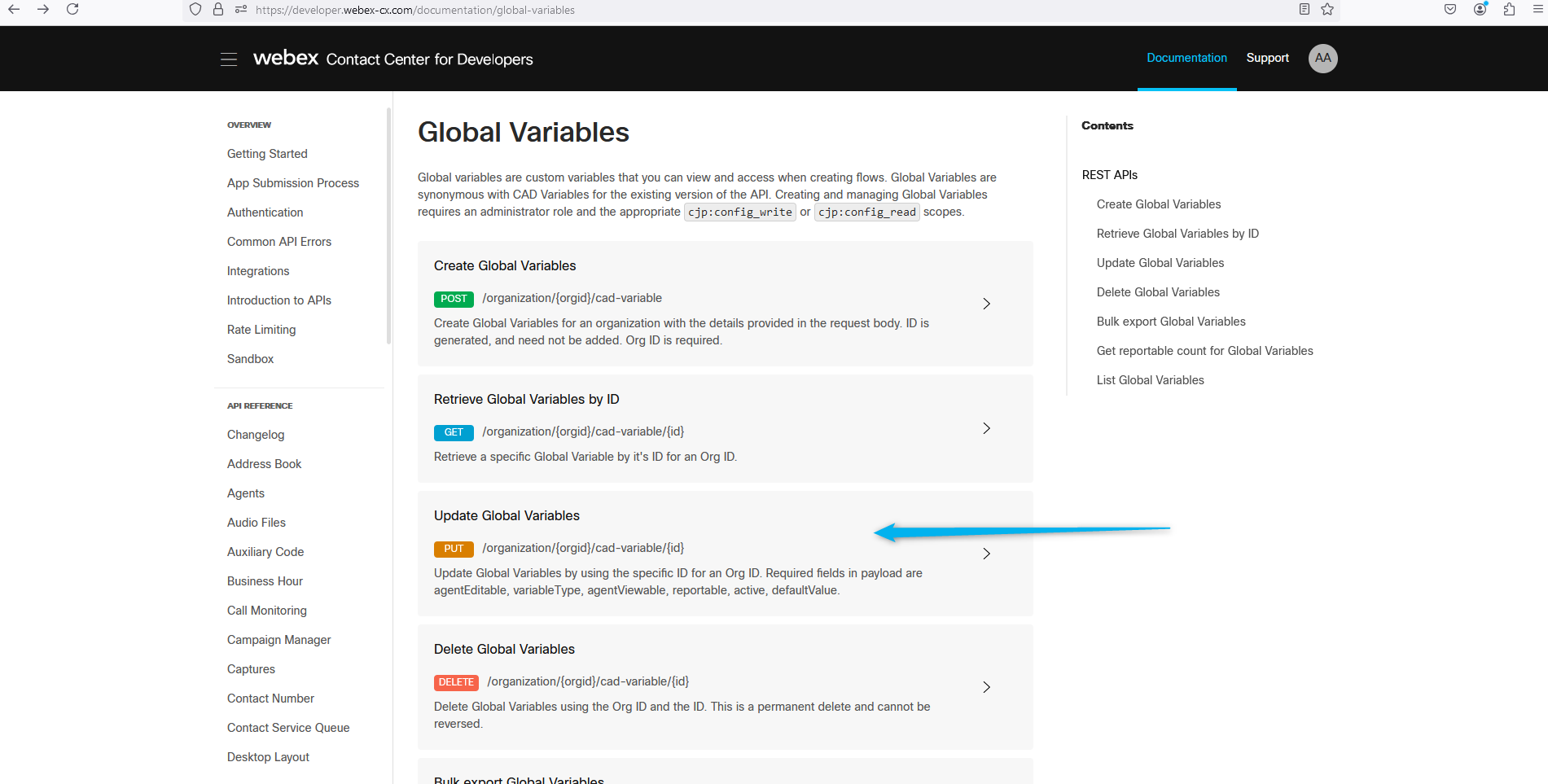
Task: Open Campaign Manager API reference
Action: click(278, 640)
